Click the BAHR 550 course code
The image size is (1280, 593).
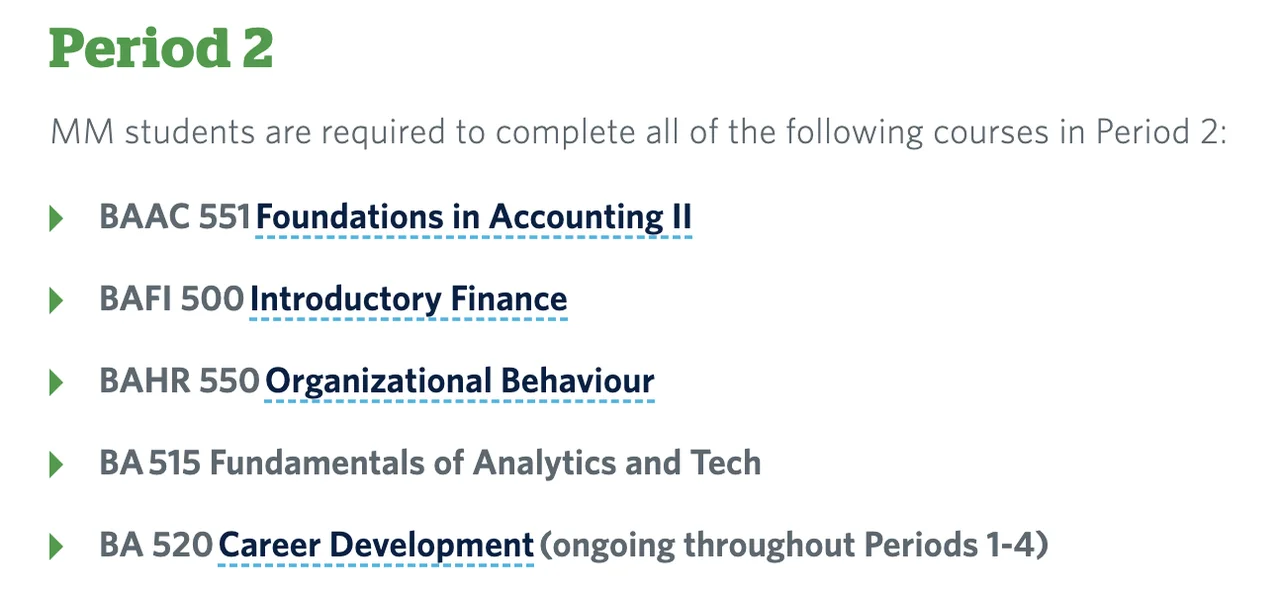click(x=179, y=381)
